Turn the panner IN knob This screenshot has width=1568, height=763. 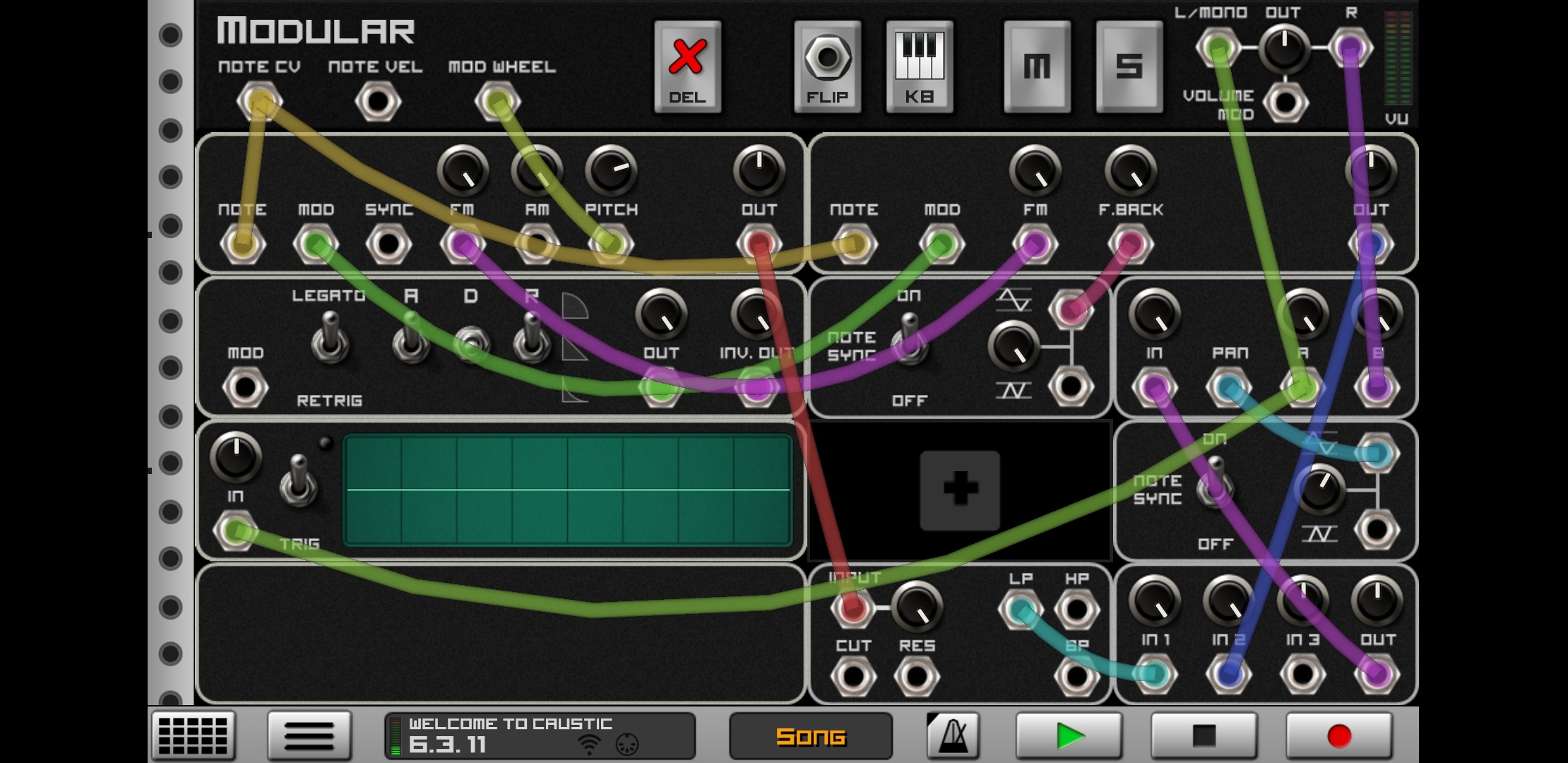1155,314
